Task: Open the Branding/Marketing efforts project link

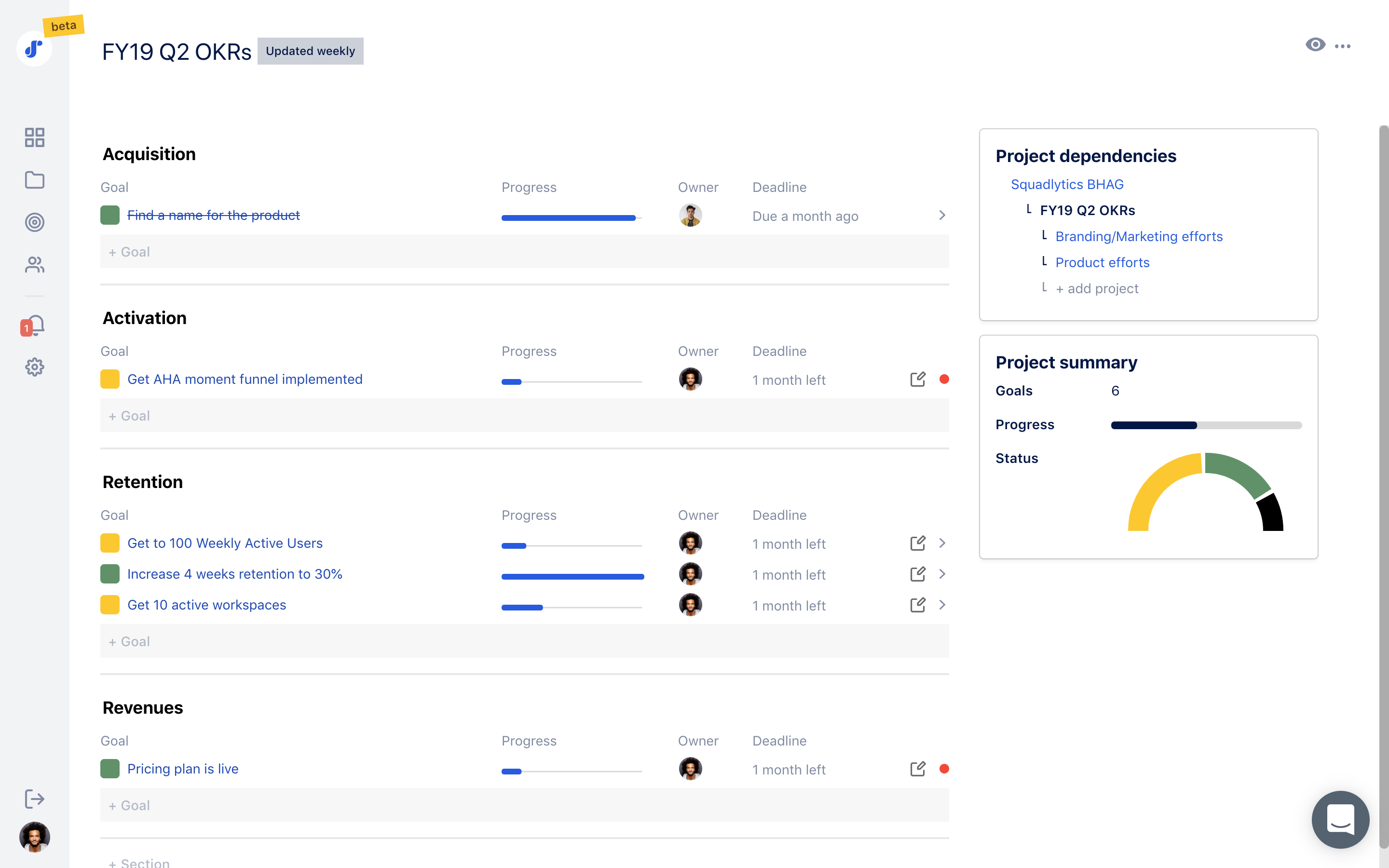Action: click(x=1140, y=236)
